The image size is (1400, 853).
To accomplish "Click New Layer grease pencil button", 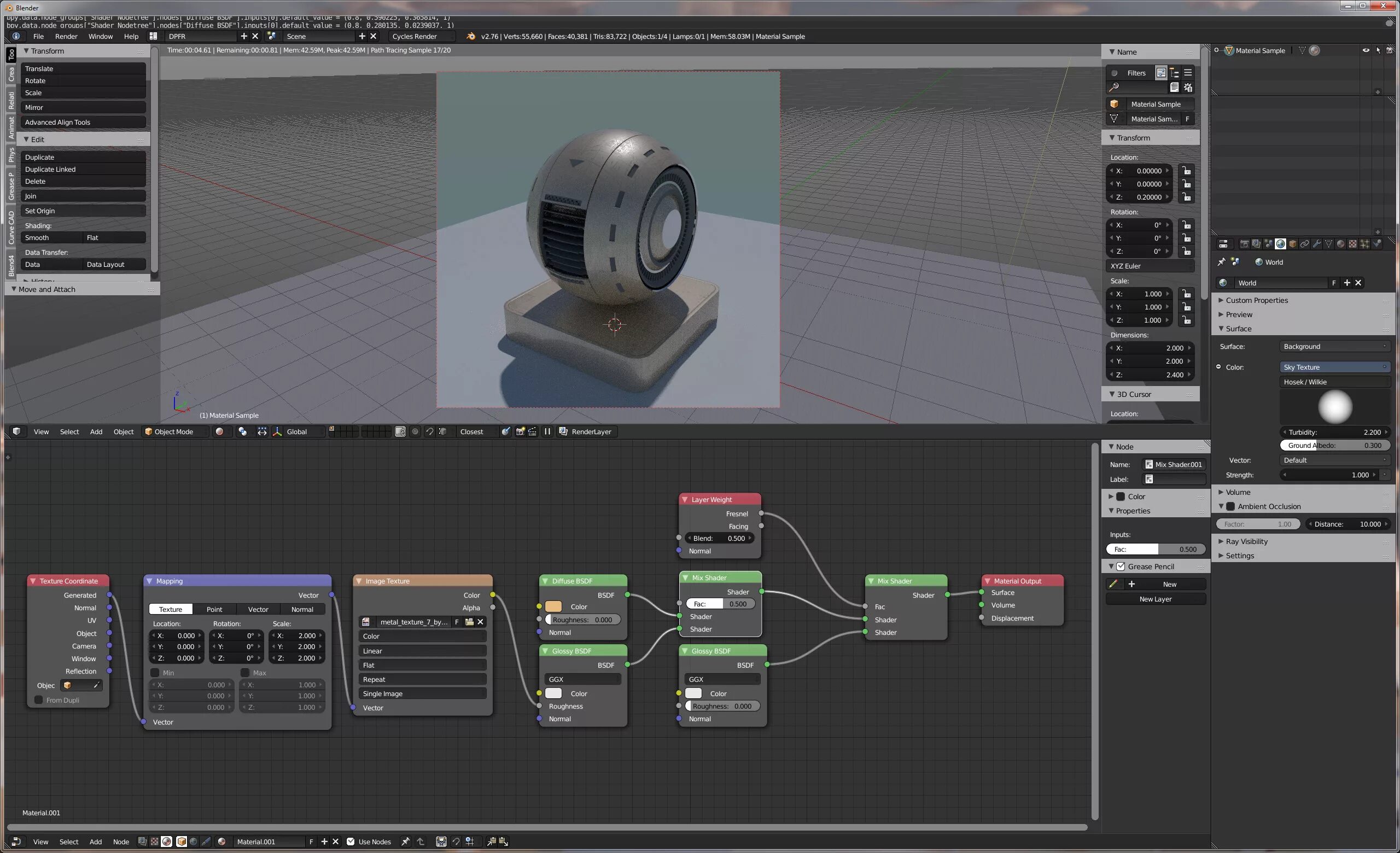I will pos(1155,599).
